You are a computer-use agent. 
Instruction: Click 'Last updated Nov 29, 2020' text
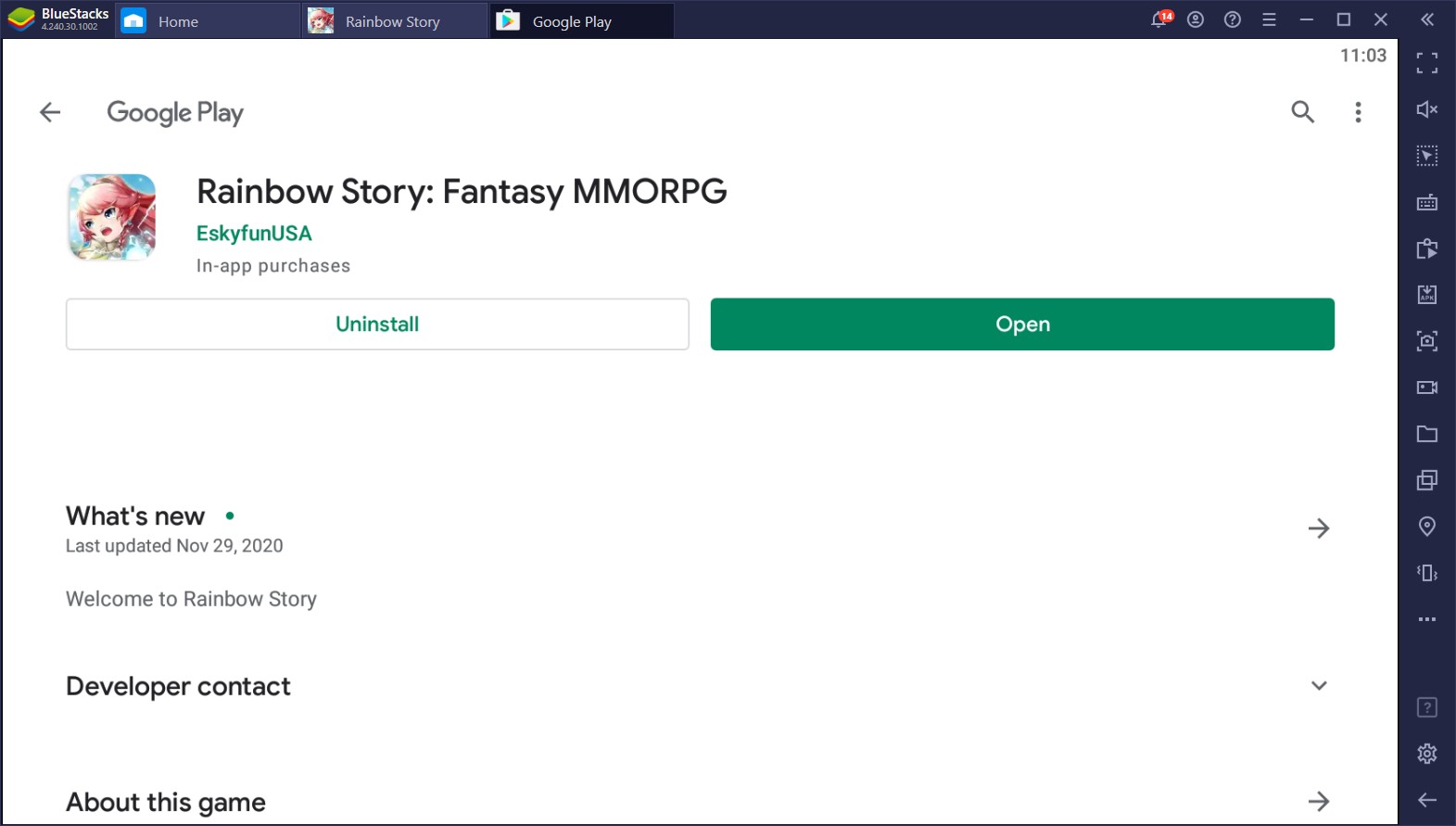[x=174, y=546]
